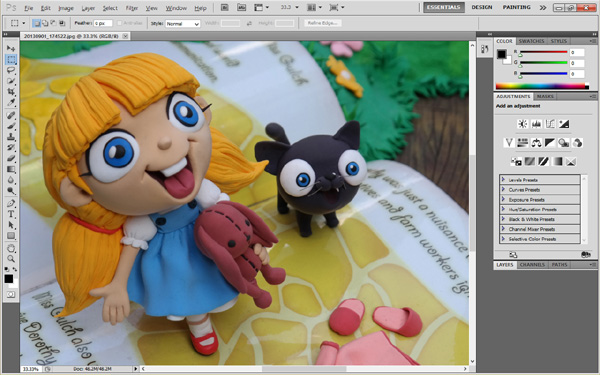Select the History Brush tool
This screenshot has width=600, height=375.
tap(11, 147)
